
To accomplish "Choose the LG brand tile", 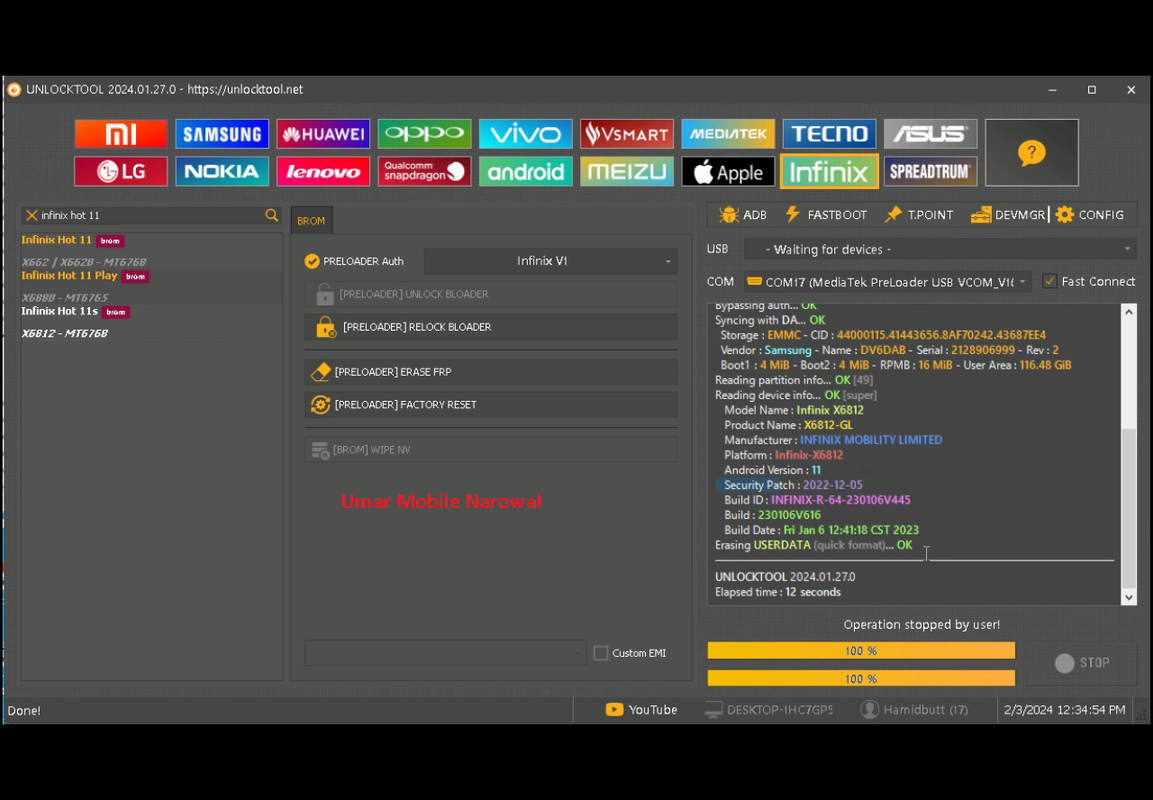I will [x=121, y=171].
